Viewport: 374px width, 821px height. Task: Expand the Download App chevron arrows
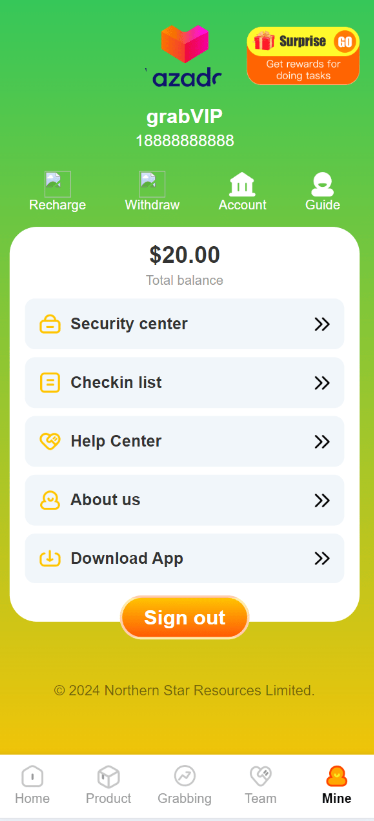tap(322, 559)
